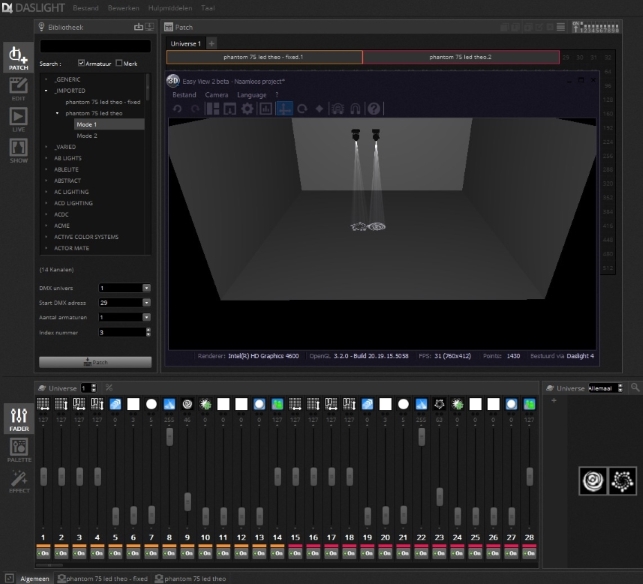Select the Palette panel icon

tap(19, 450)
